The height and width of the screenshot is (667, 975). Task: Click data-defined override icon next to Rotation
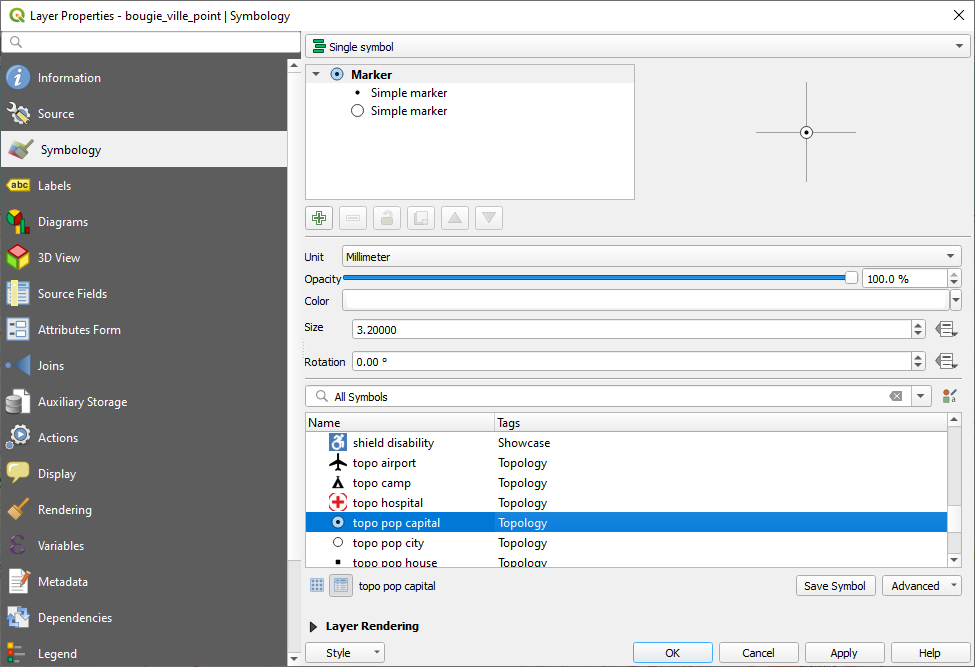[946, 361]
